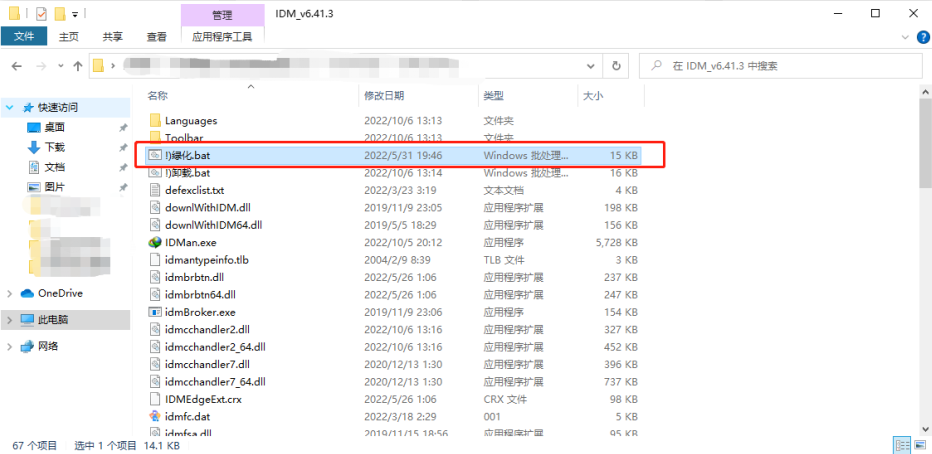Select the 管理 contextual tab header
This screenshot has width=932, height=454.
(222, 15)
